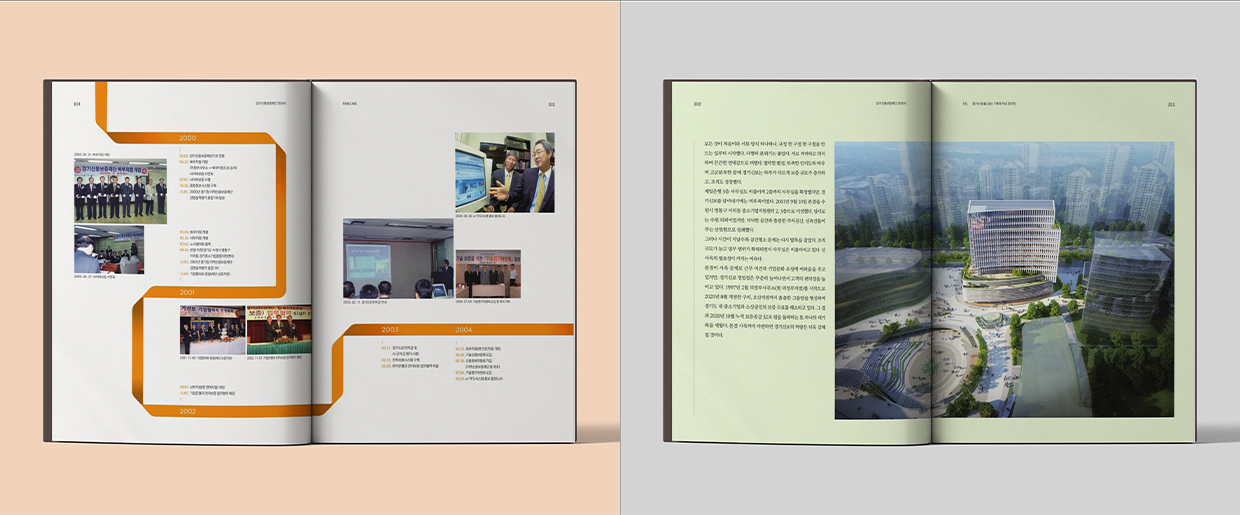This screenshot has width=1240, height=515.
Task: Click the 2001 year label on the ribbon
Action: click(187, 293)
